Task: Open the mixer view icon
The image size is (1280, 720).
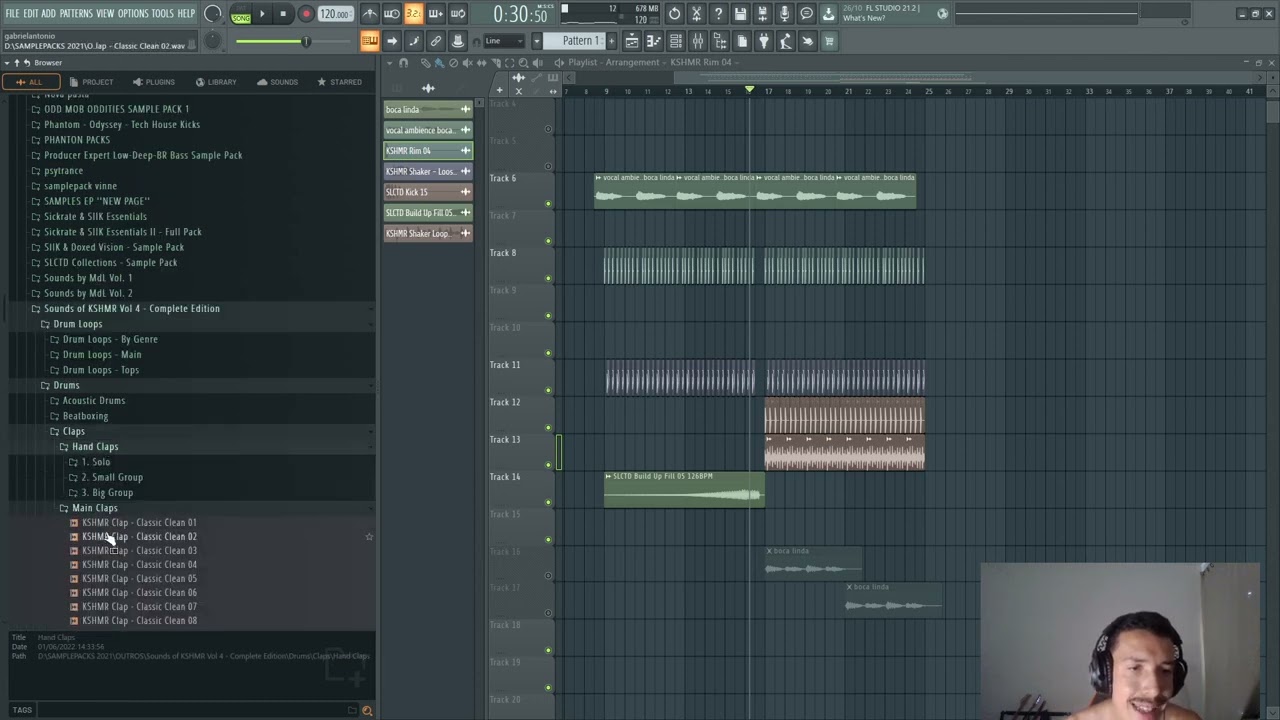Action: point(697,41)
